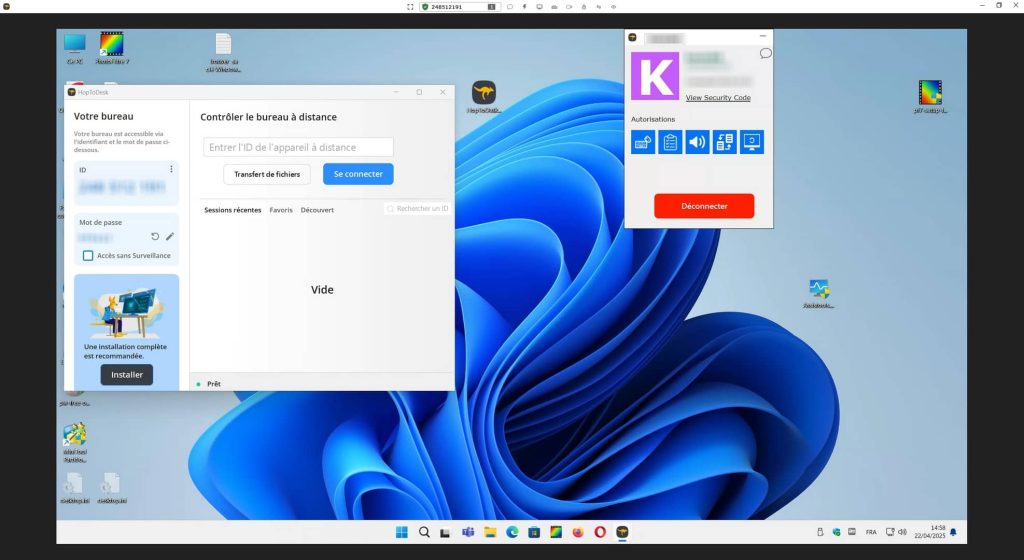Switch to the Découvert tab

click(317, 210)
